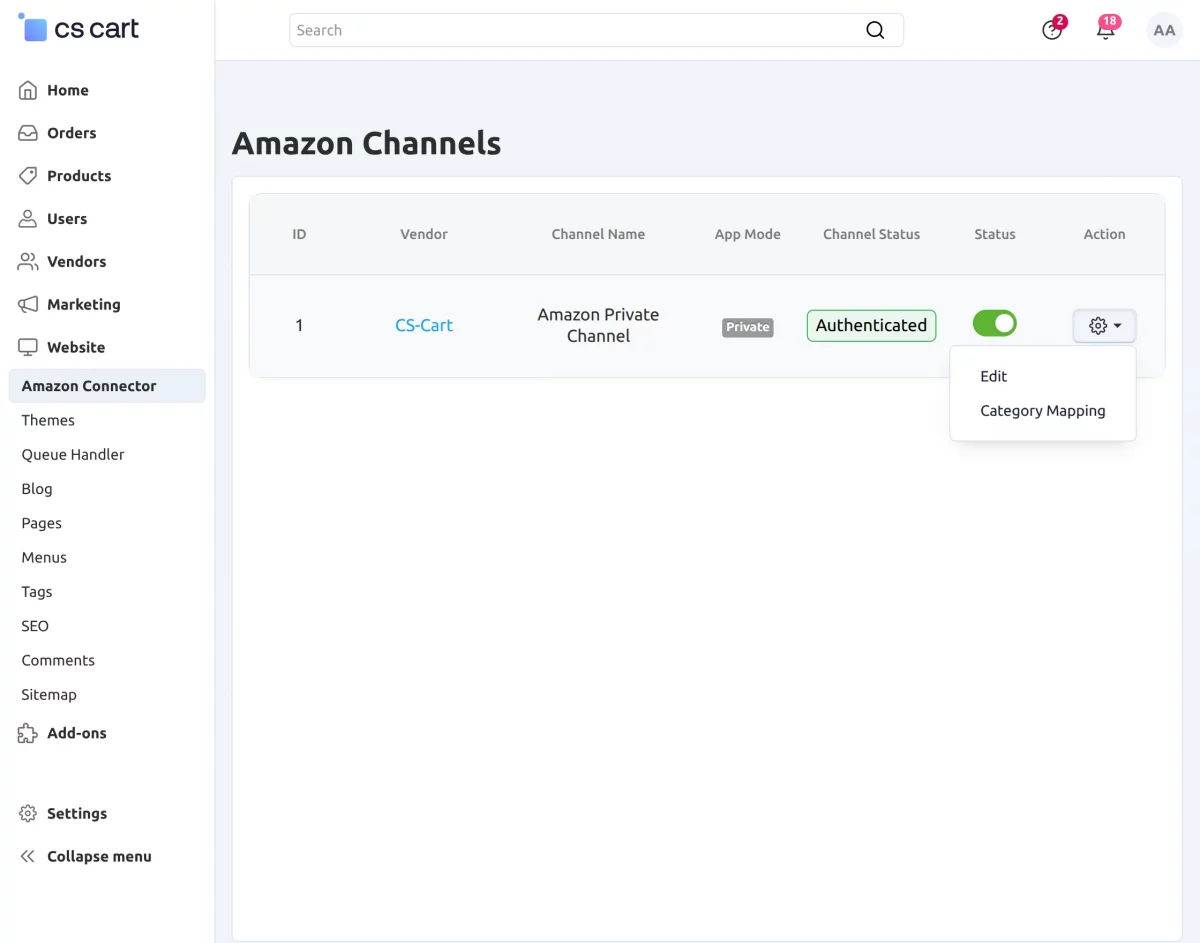
Task: Open Amazon Connector in sidebar
Action: click(x=107, y=386)
